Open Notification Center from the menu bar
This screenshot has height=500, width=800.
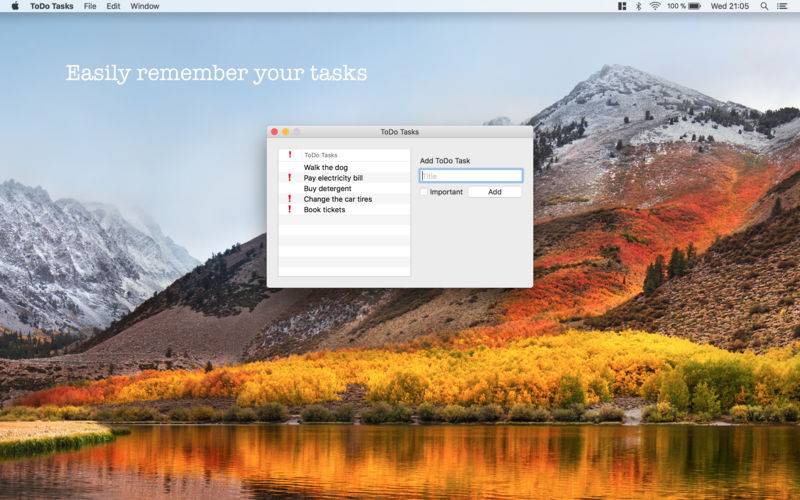click(785, 6)
